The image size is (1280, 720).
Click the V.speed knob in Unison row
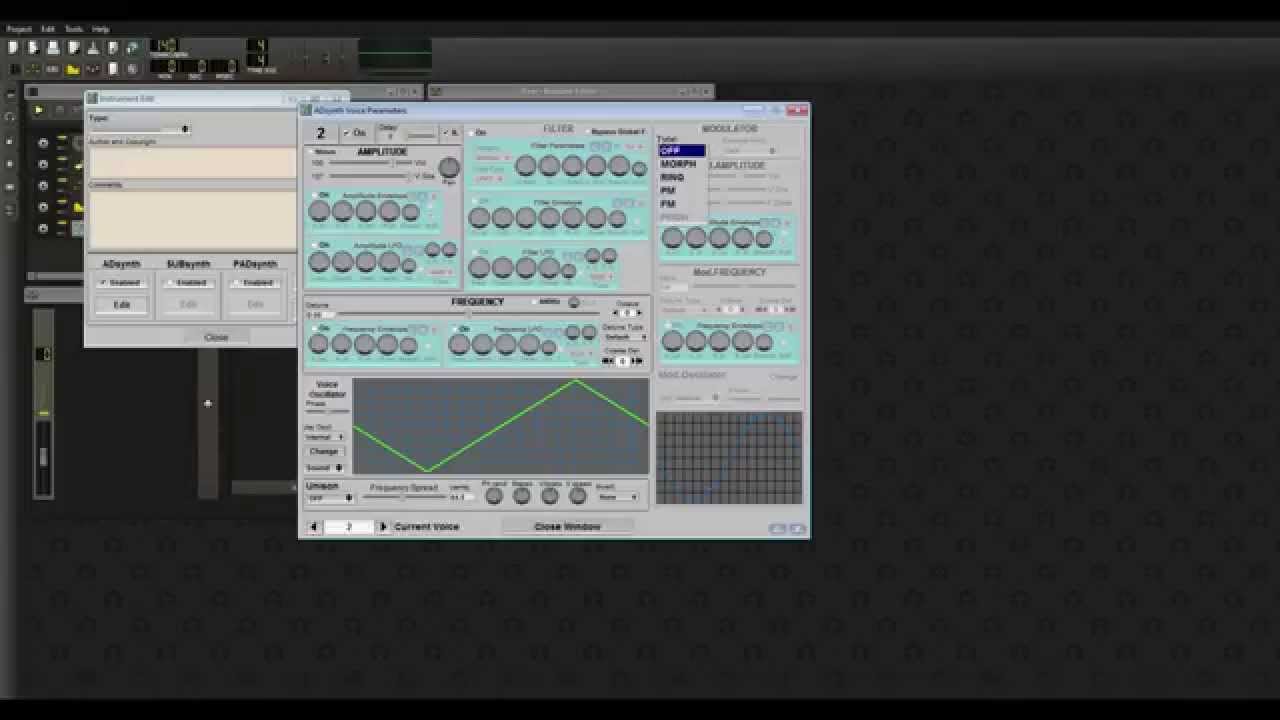[x=578, y=496]
